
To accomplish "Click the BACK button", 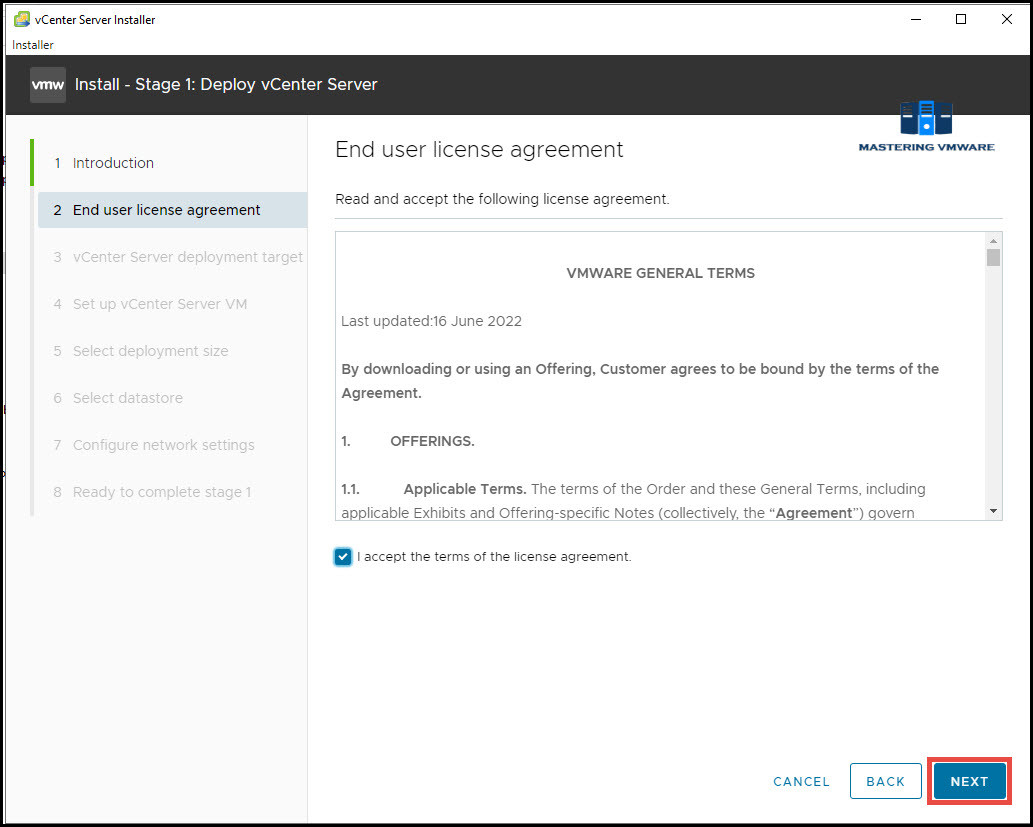I will pos(885,782).
